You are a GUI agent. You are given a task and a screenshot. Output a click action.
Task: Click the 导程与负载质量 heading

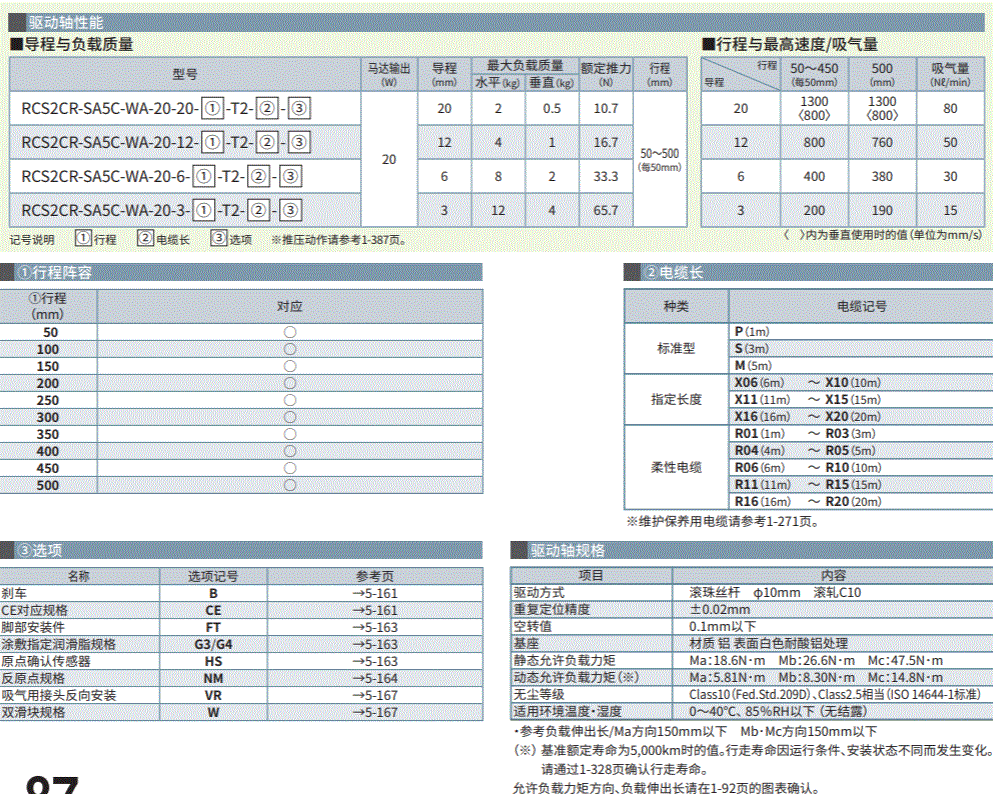[x=72, y=44]
